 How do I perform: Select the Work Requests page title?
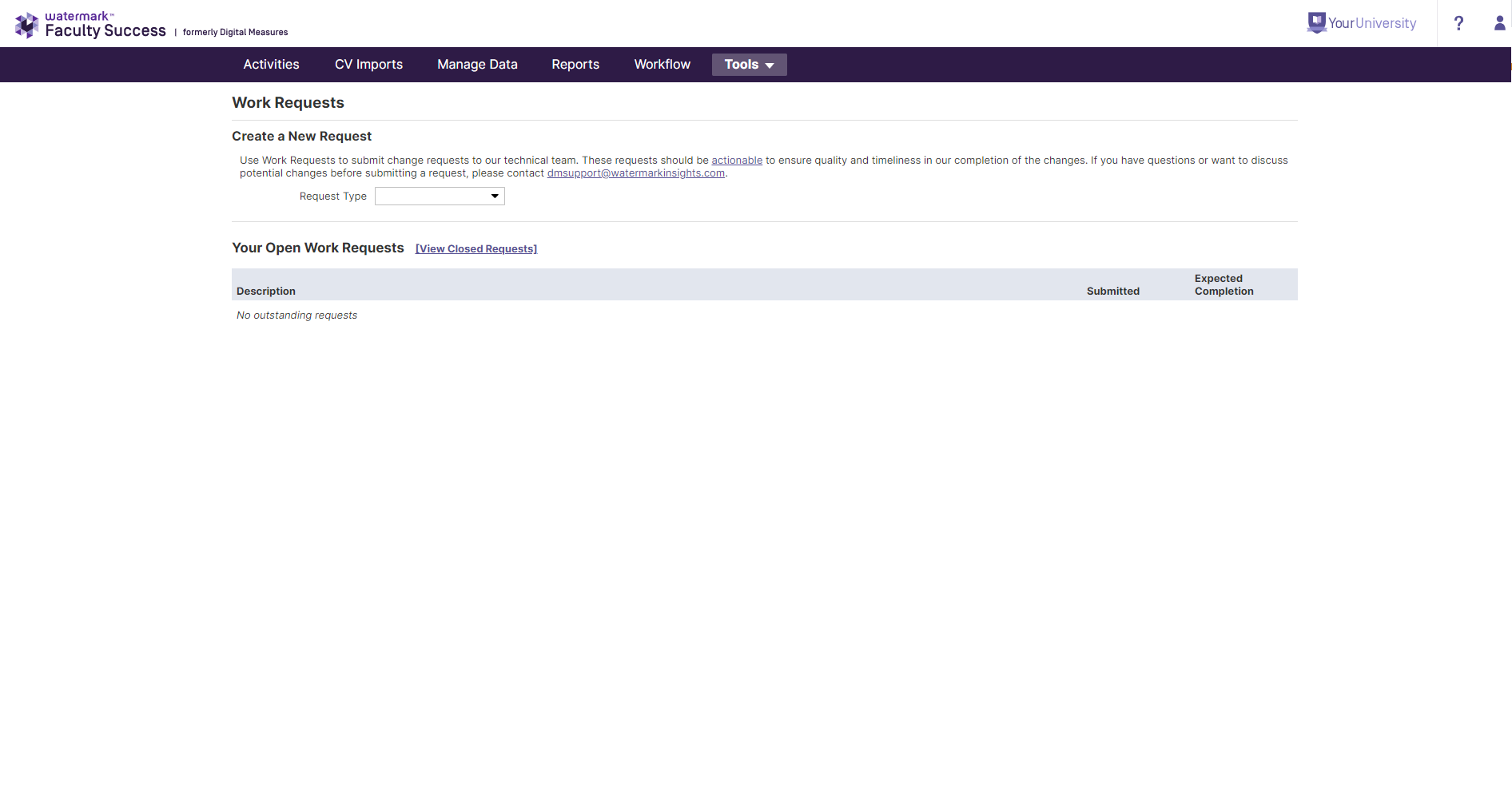tap(288, 102)
